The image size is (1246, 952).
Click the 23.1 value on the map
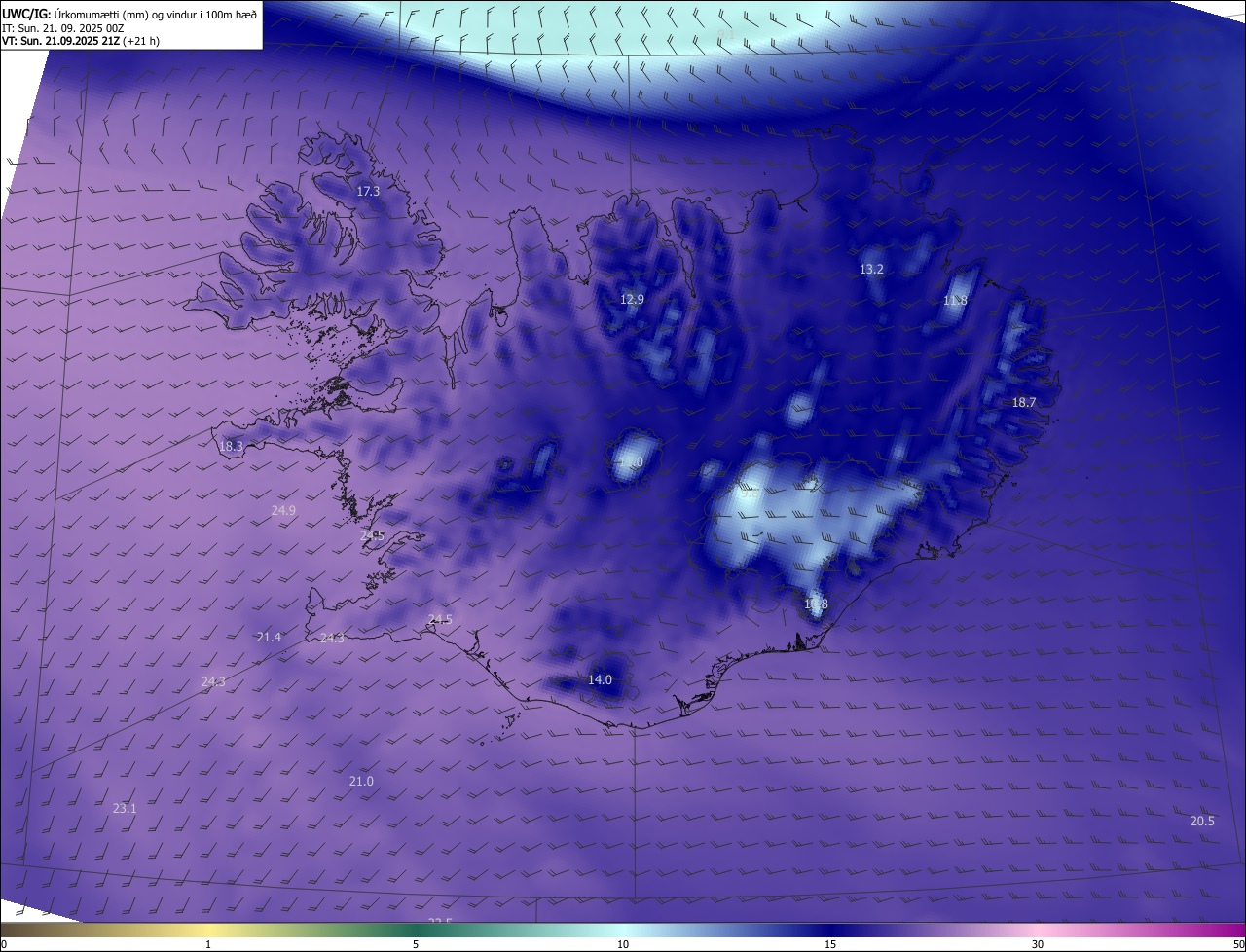125,808
